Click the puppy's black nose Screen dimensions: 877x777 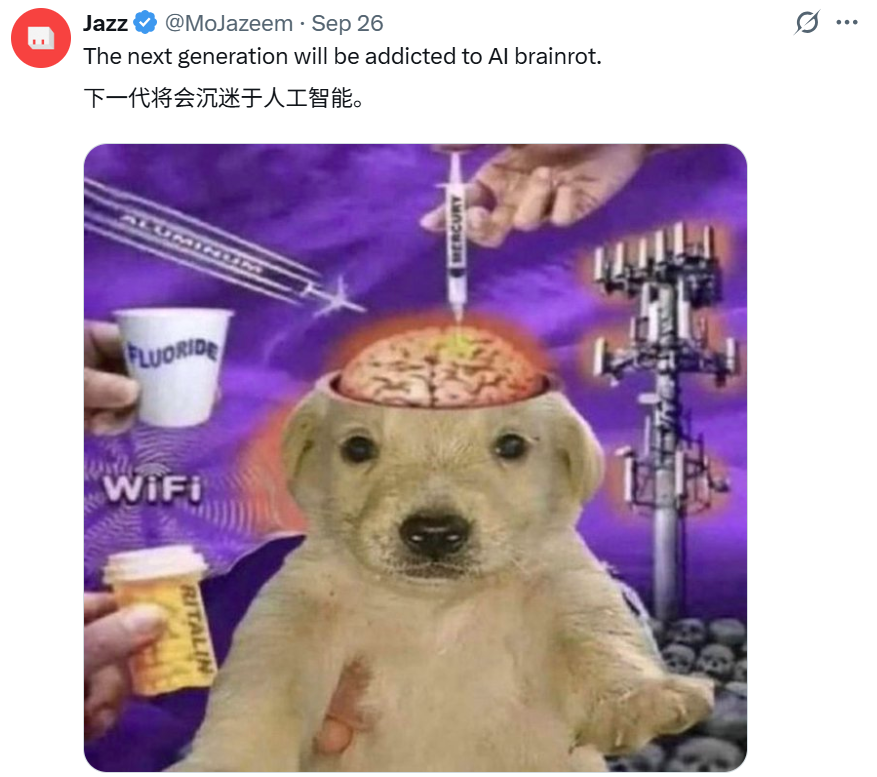pos(435,534)
